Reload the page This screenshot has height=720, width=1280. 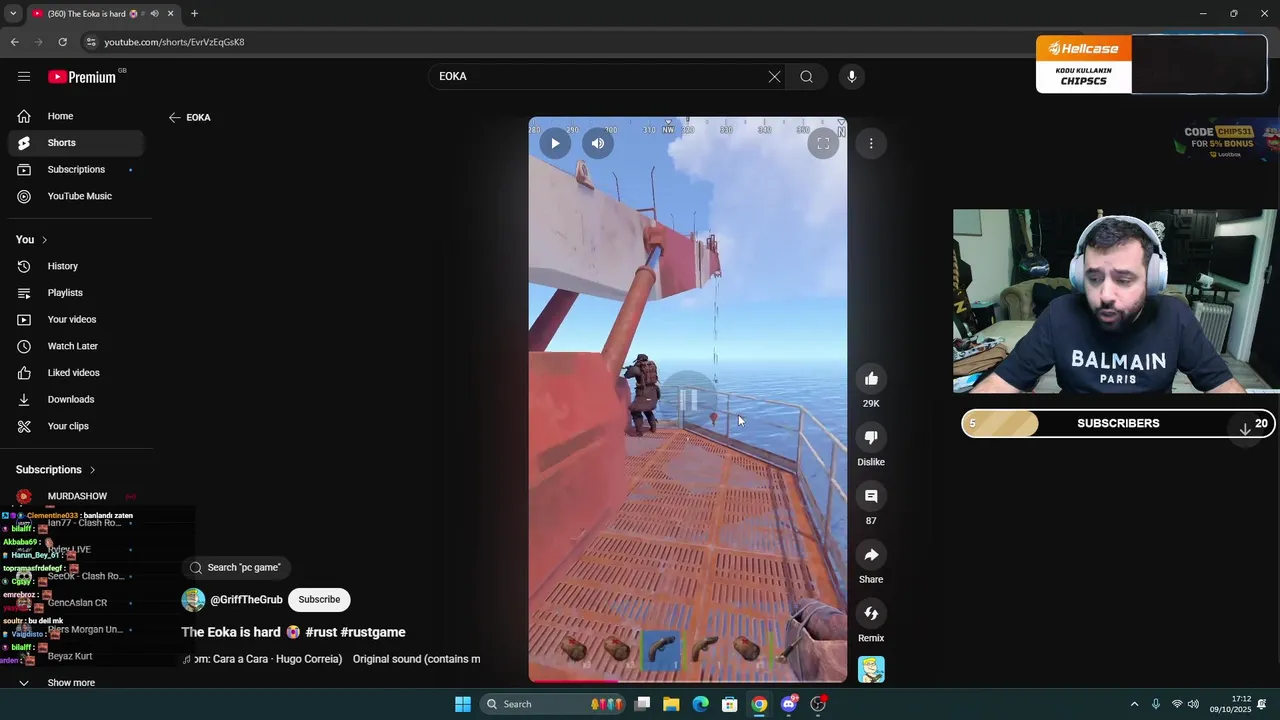point(62,42)
